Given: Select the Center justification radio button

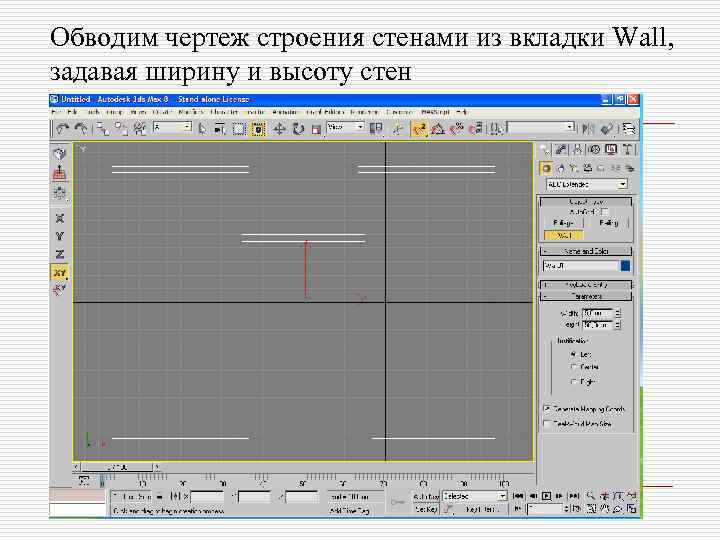Looking at the screenshot, I should pyautogui.click(x=573, y=367).
